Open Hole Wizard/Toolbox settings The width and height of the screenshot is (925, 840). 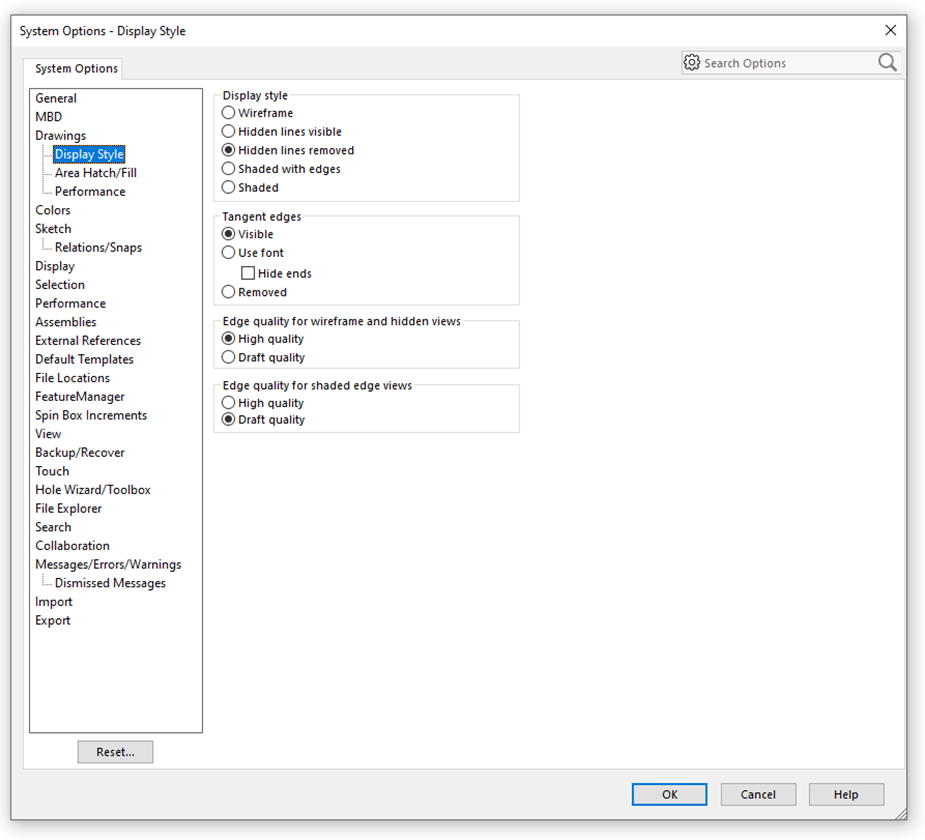[93, 489]
